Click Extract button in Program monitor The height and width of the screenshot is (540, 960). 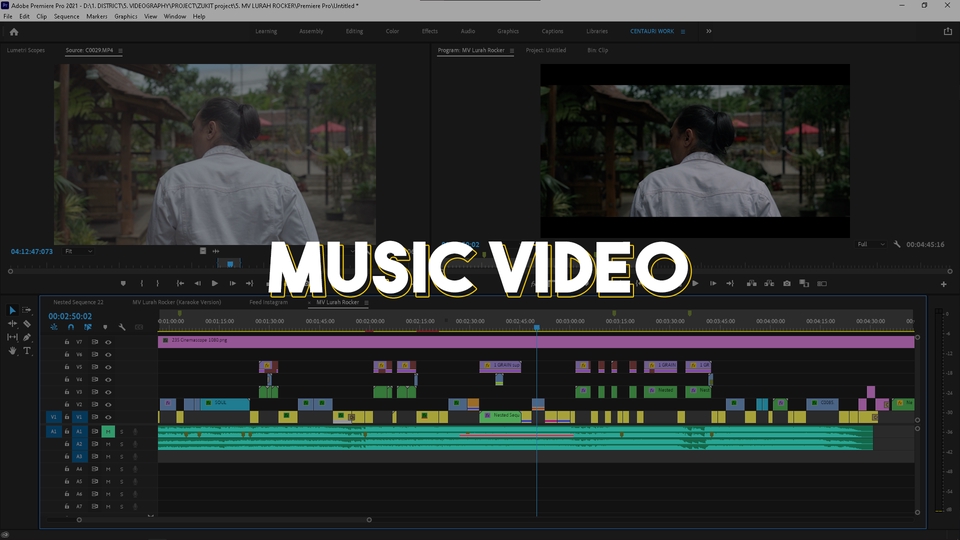(x=769, y=283)
